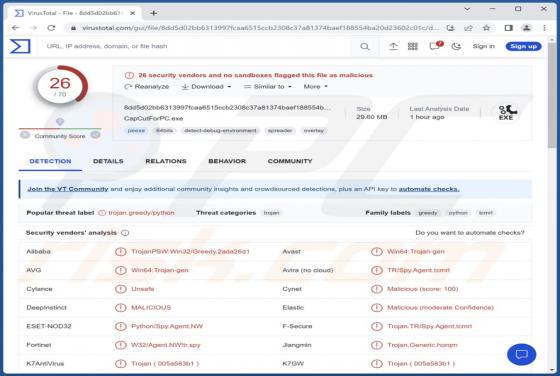The width and height of the screenshot is (560, 376).
Task: Click the search magnifier icon
Action: click(x=364, y=46)
